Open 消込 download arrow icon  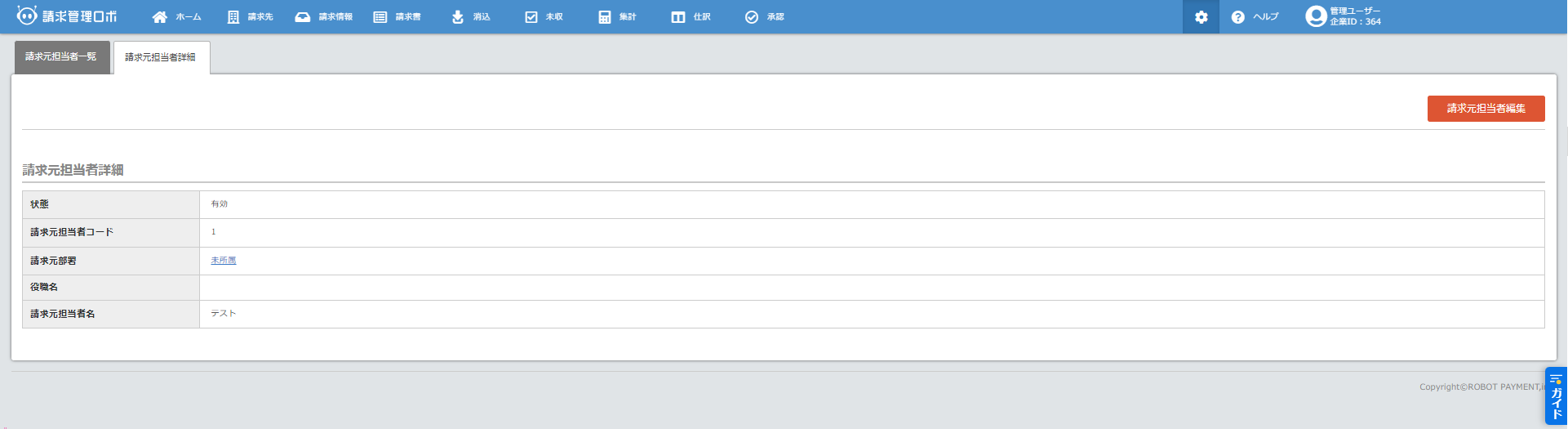click(x=458, y=17)
